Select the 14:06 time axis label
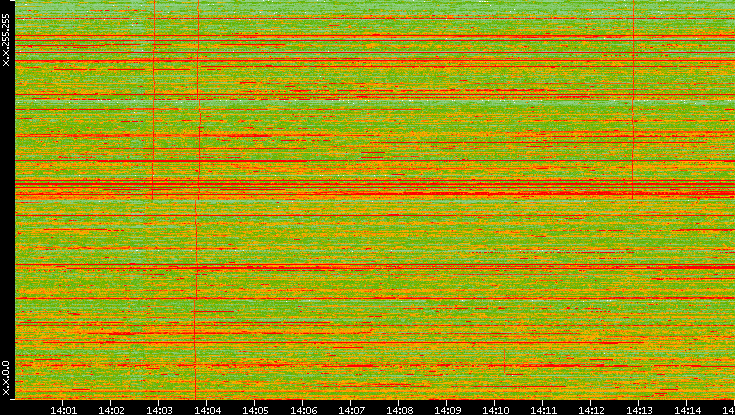The width and height of the screenshot is (735, 415). pos(303,410)
